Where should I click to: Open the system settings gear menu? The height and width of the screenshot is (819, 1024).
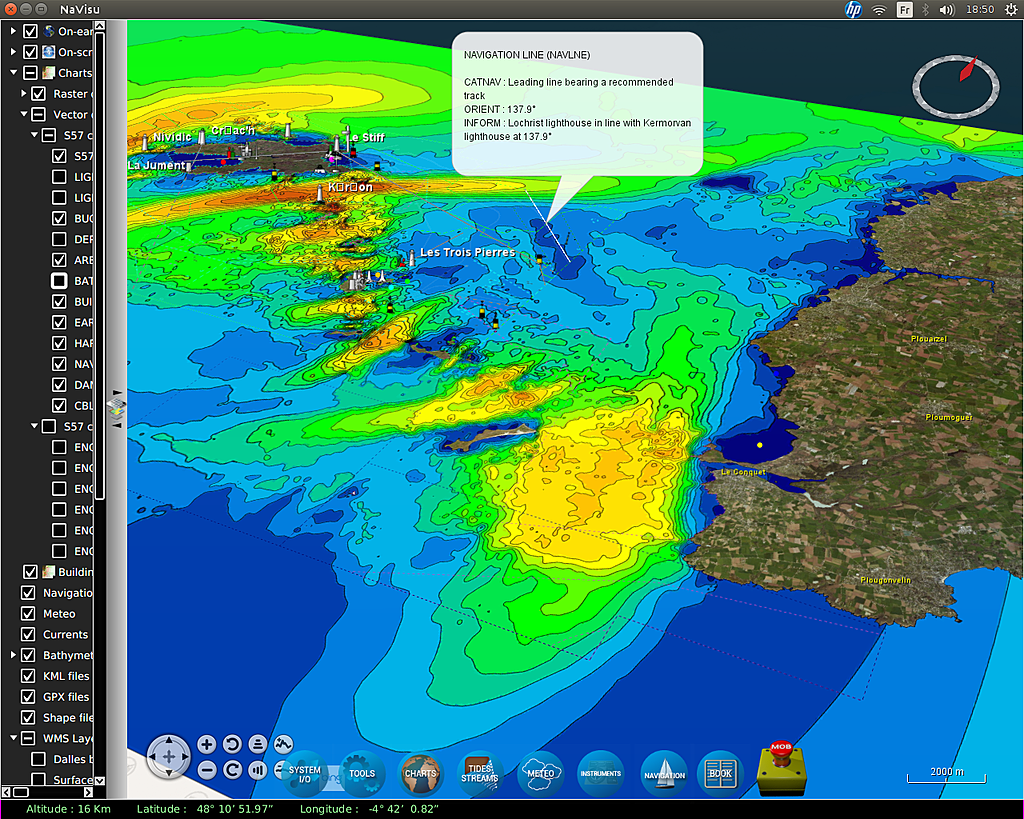pyautogui.click(x=1010, y=10)
